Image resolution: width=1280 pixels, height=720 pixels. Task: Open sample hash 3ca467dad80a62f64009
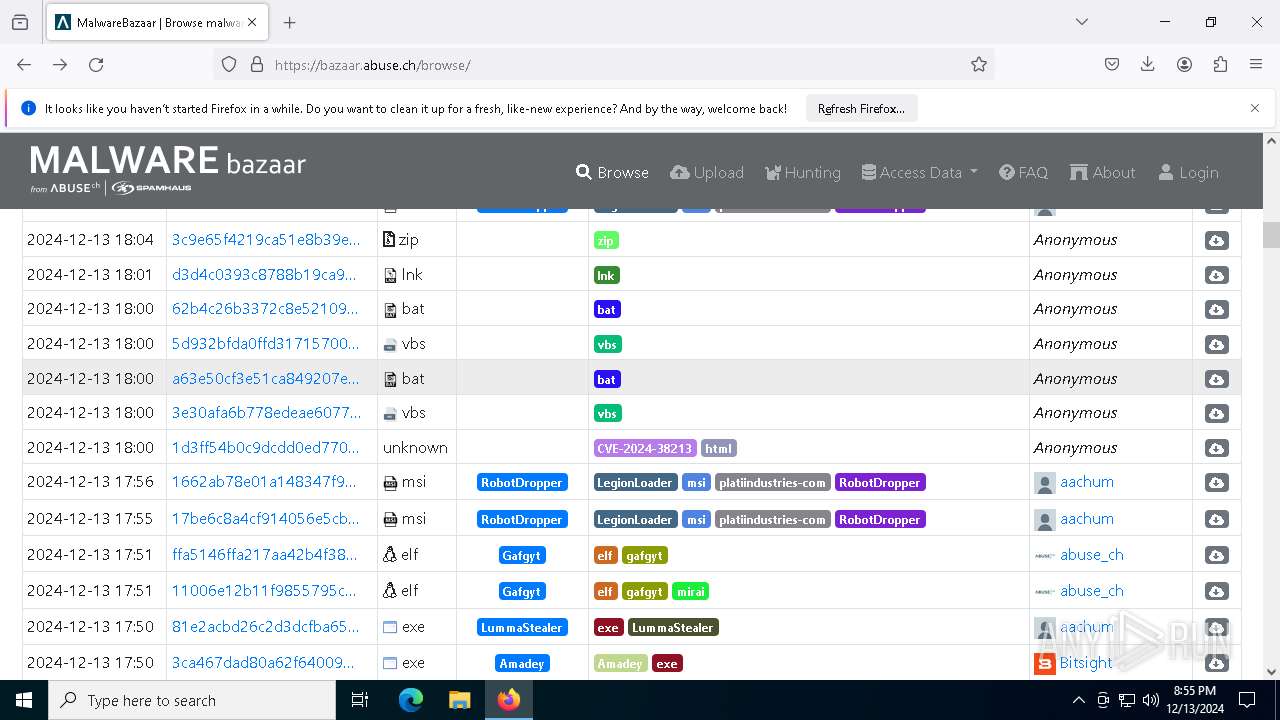[263, 662]
